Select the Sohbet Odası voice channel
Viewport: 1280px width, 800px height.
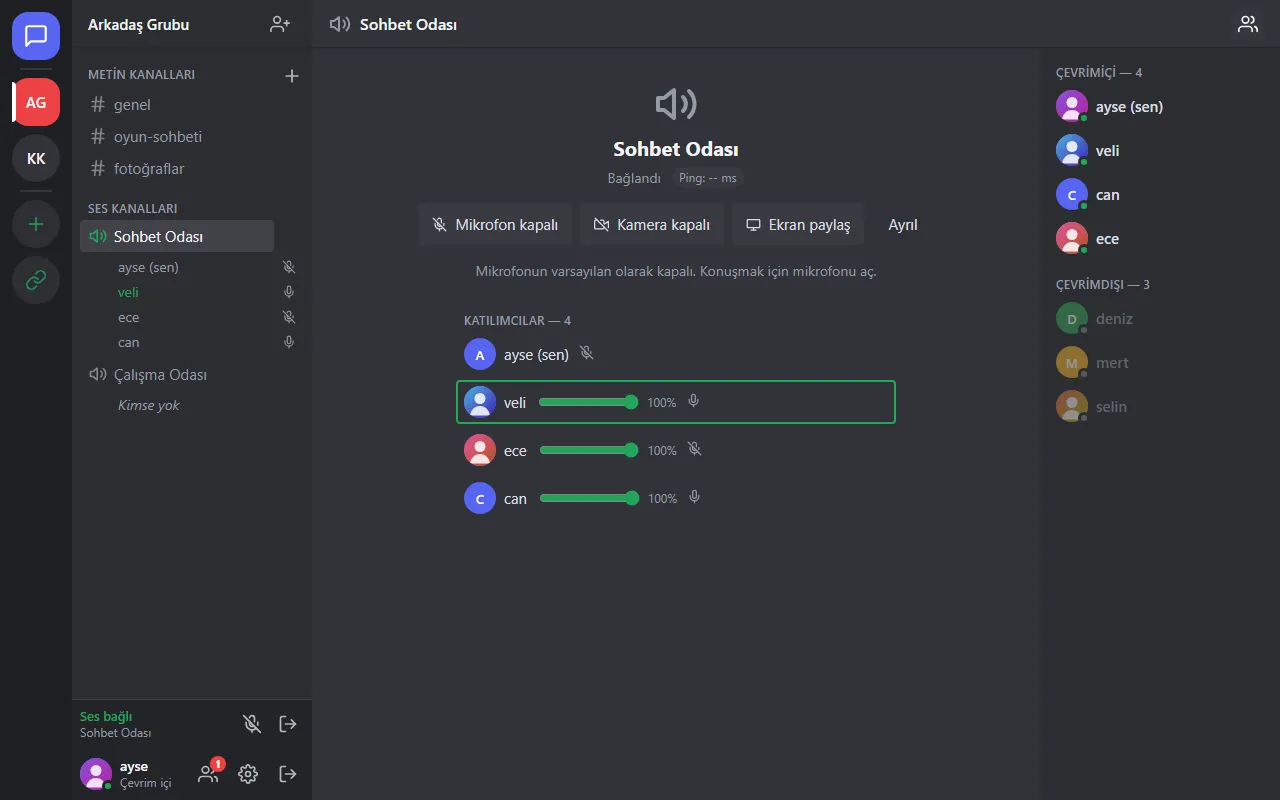pos(176,236)
